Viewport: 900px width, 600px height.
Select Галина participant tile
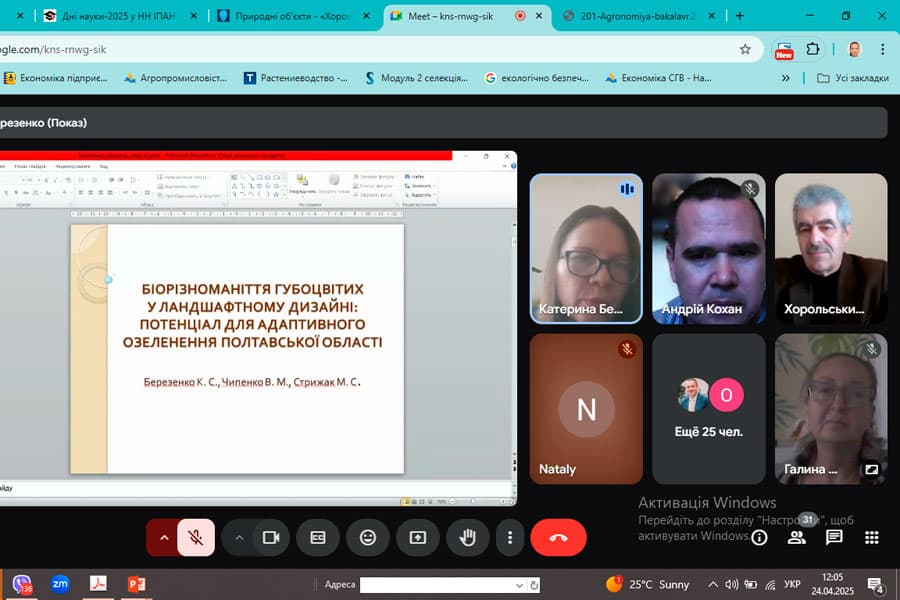tap(831, 409)
